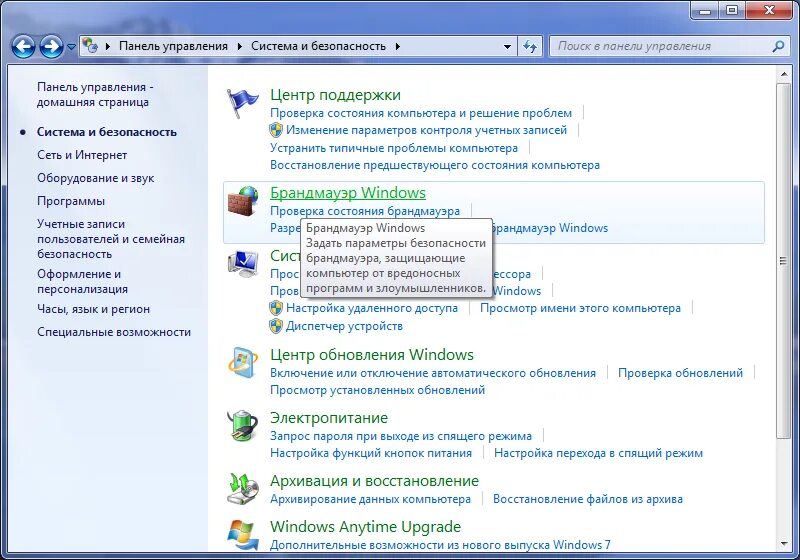Click Восстановление предшествующего состояния компьютера
The image size is (800, 560).
tap(435, 165)
